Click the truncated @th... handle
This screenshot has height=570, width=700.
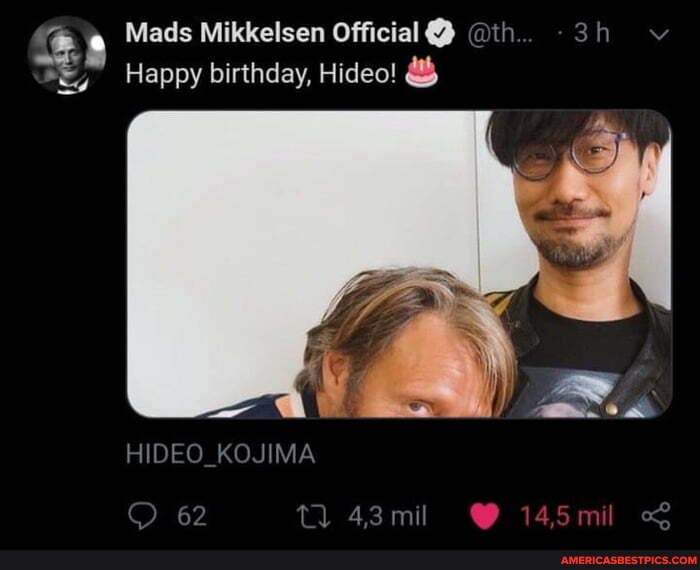[x=500, y=33]
